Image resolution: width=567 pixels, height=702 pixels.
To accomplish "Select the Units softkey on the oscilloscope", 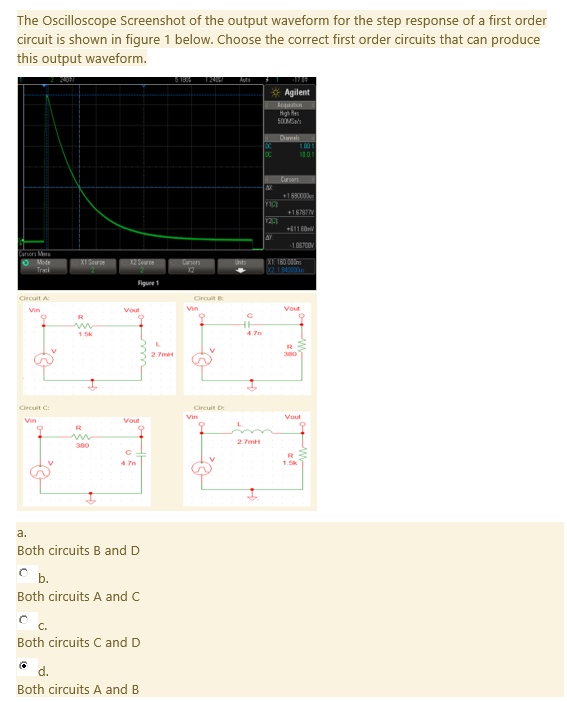I will point(241,266).
